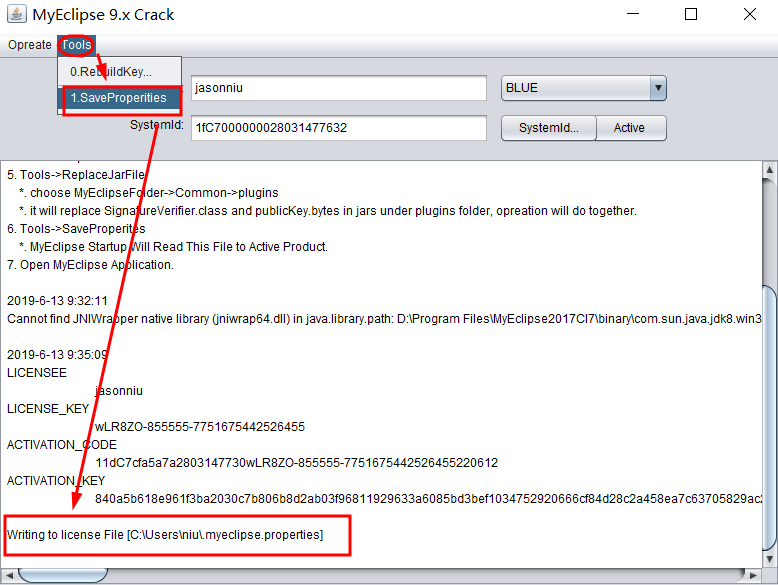Click the 'it will replace SignatureVerifier.class' line

pos(327,211)
